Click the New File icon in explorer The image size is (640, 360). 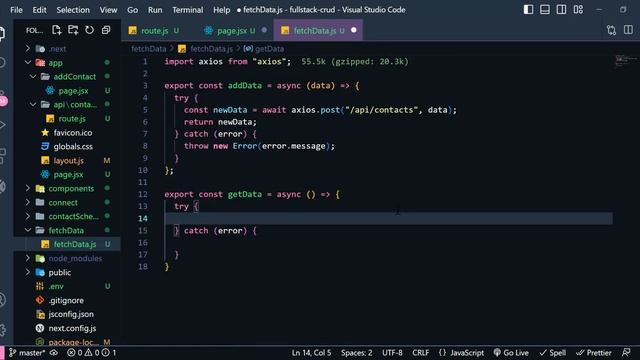click(57, 30)
